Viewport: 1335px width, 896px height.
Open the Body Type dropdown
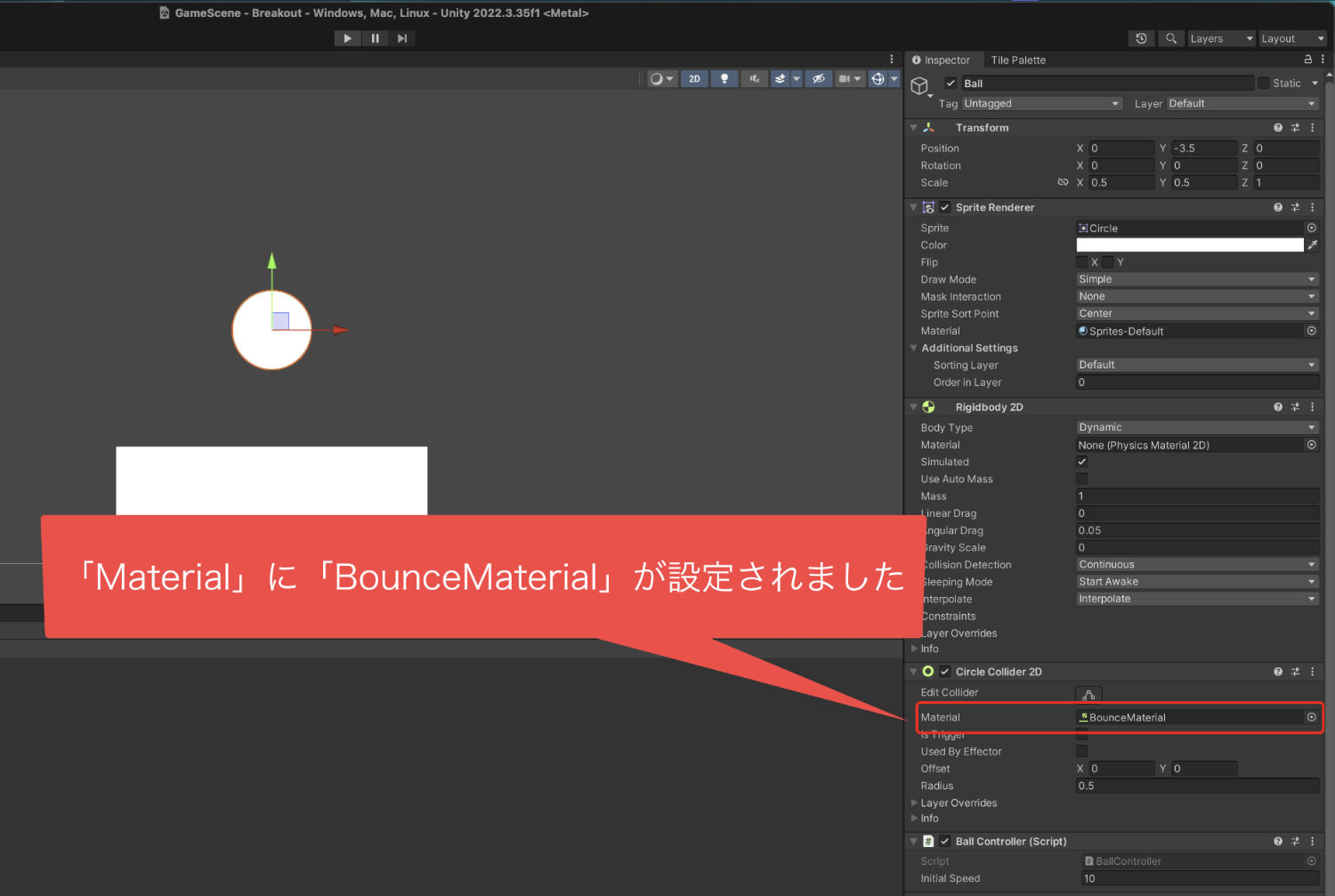[1197, 427]
